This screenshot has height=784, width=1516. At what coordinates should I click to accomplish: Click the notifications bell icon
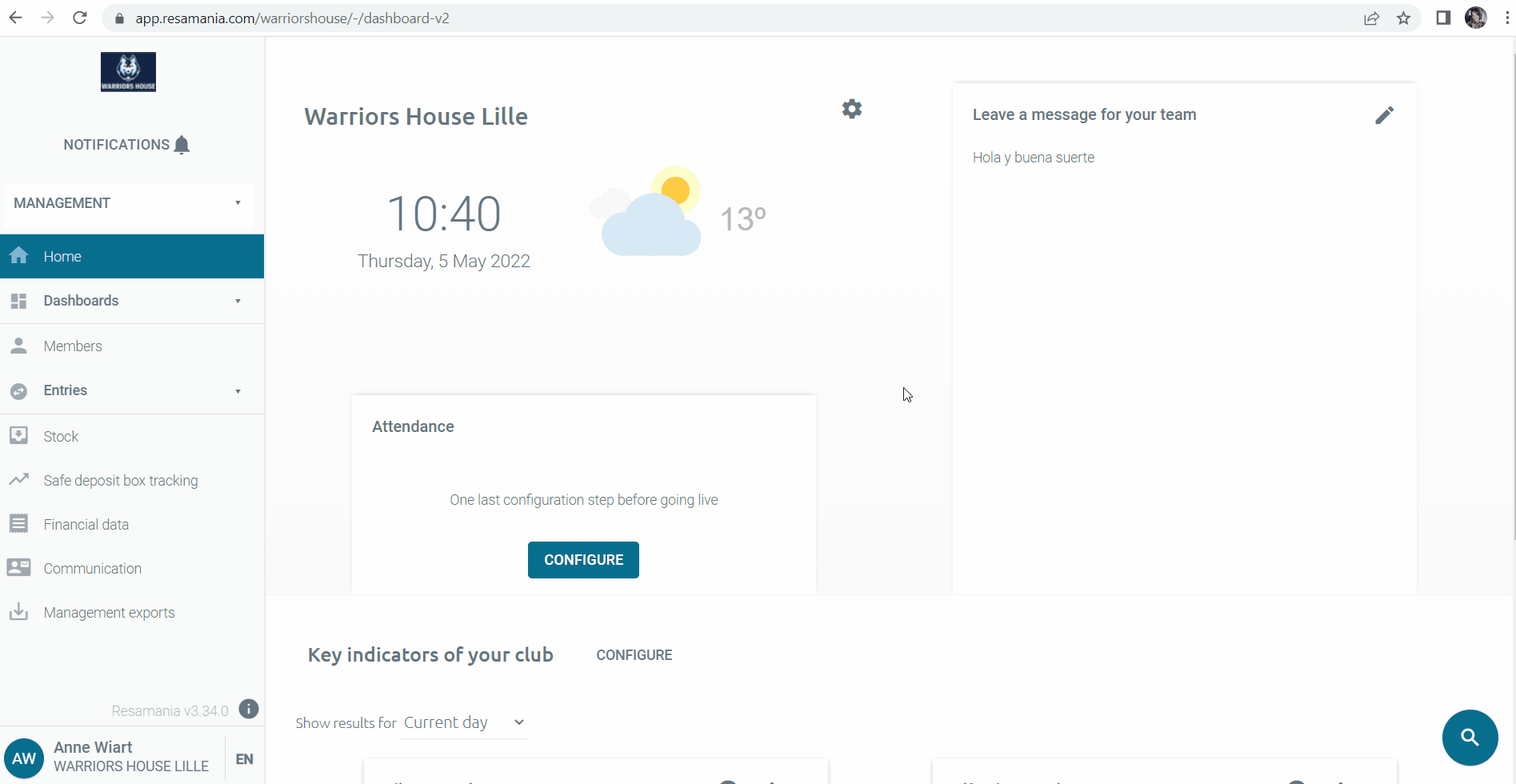coord(182,145)
